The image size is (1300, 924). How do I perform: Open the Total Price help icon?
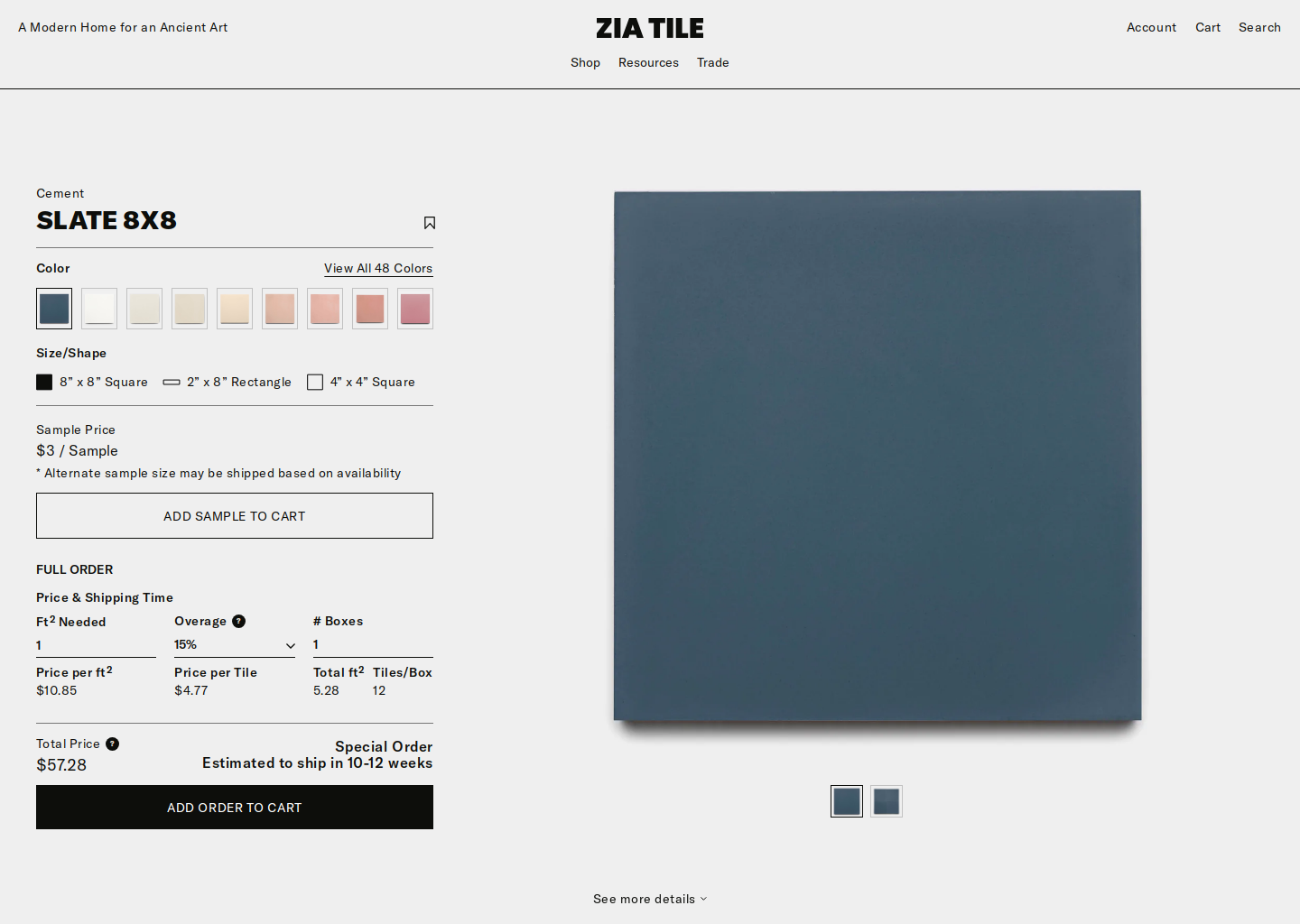112,744
